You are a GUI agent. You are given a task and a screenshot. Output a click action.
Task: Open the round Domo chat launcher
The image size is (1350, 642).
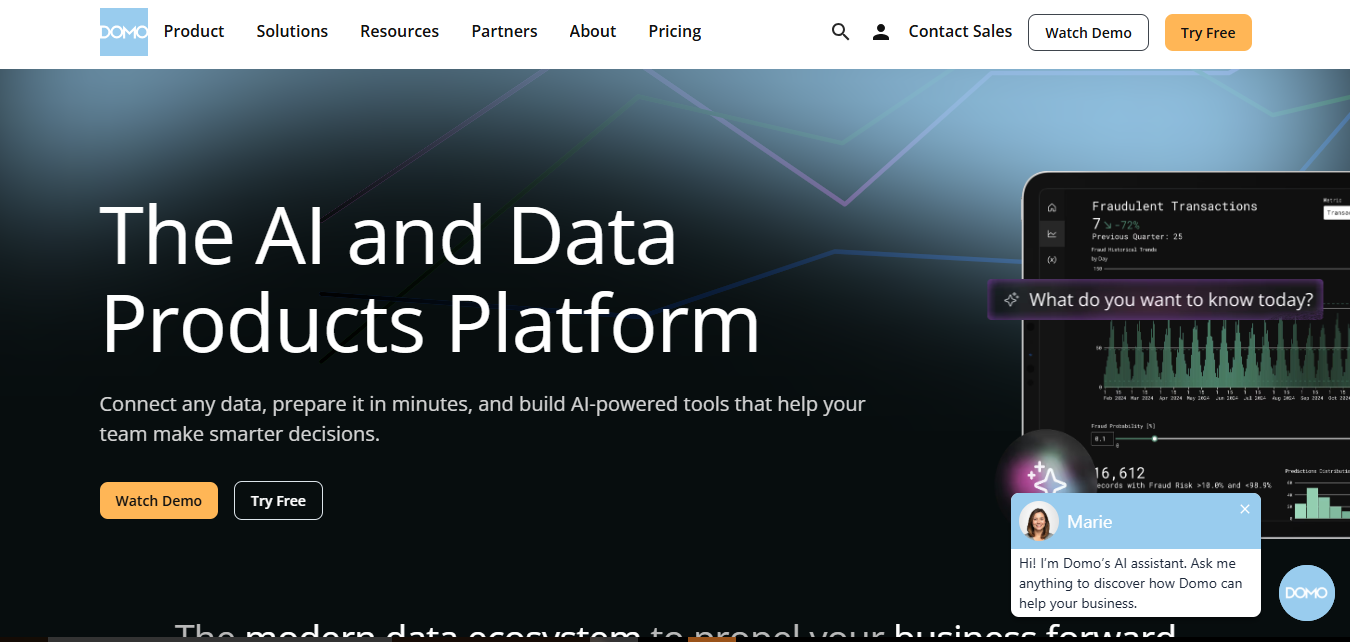(1306, 593)
